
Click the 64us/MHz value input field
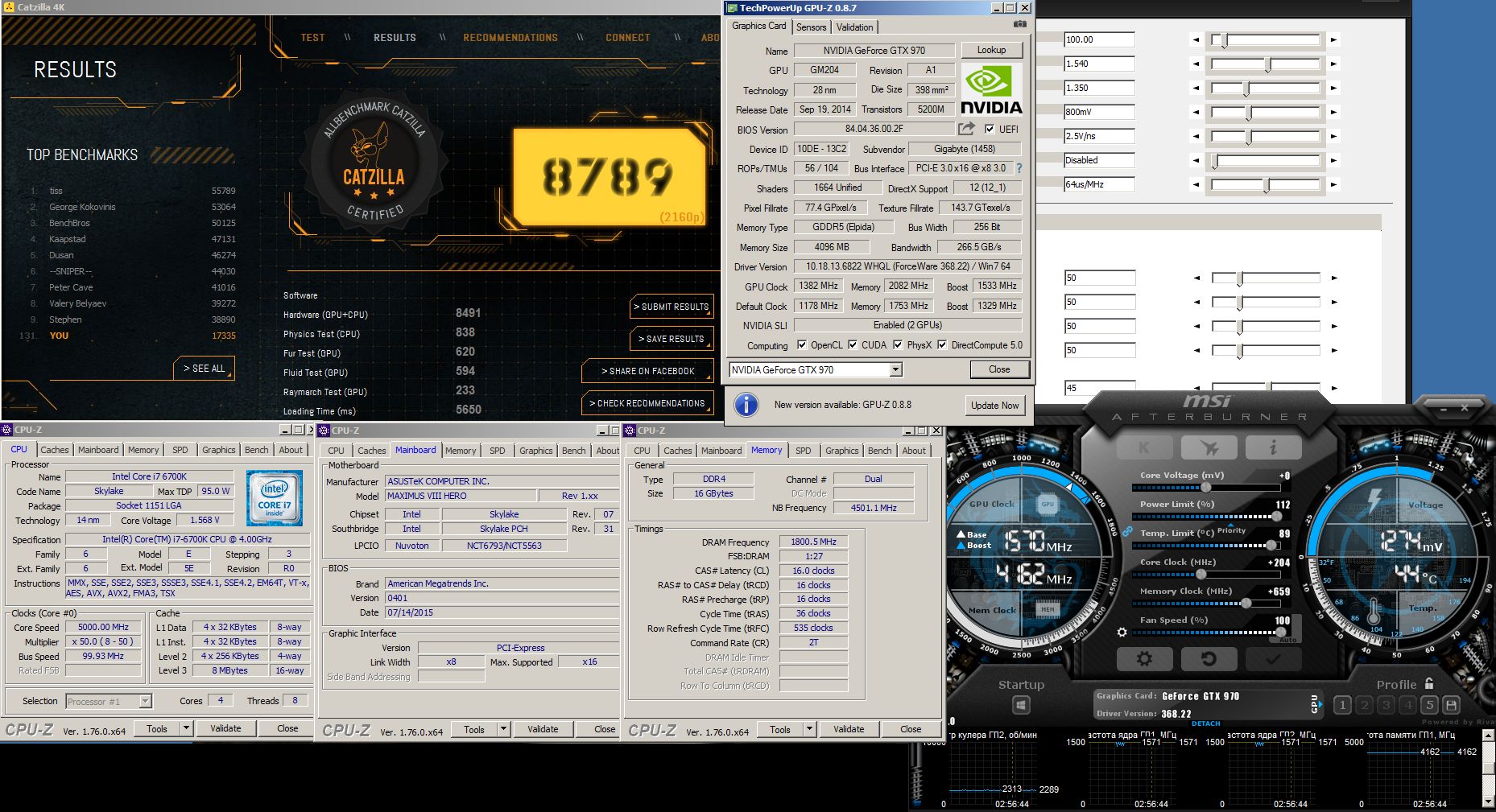point(1099,184)
